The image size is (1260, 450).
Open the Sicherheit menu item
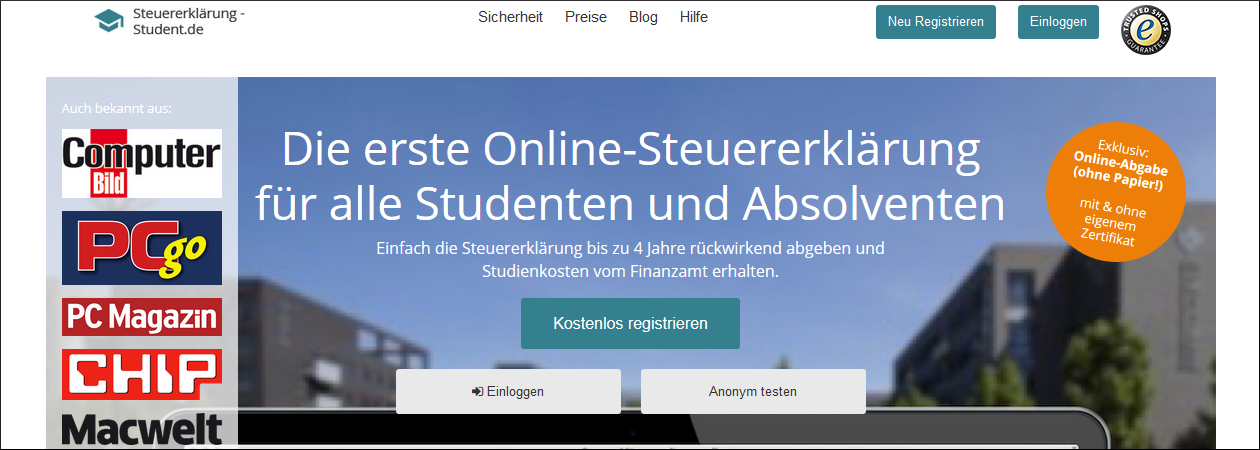click(510, 17)
